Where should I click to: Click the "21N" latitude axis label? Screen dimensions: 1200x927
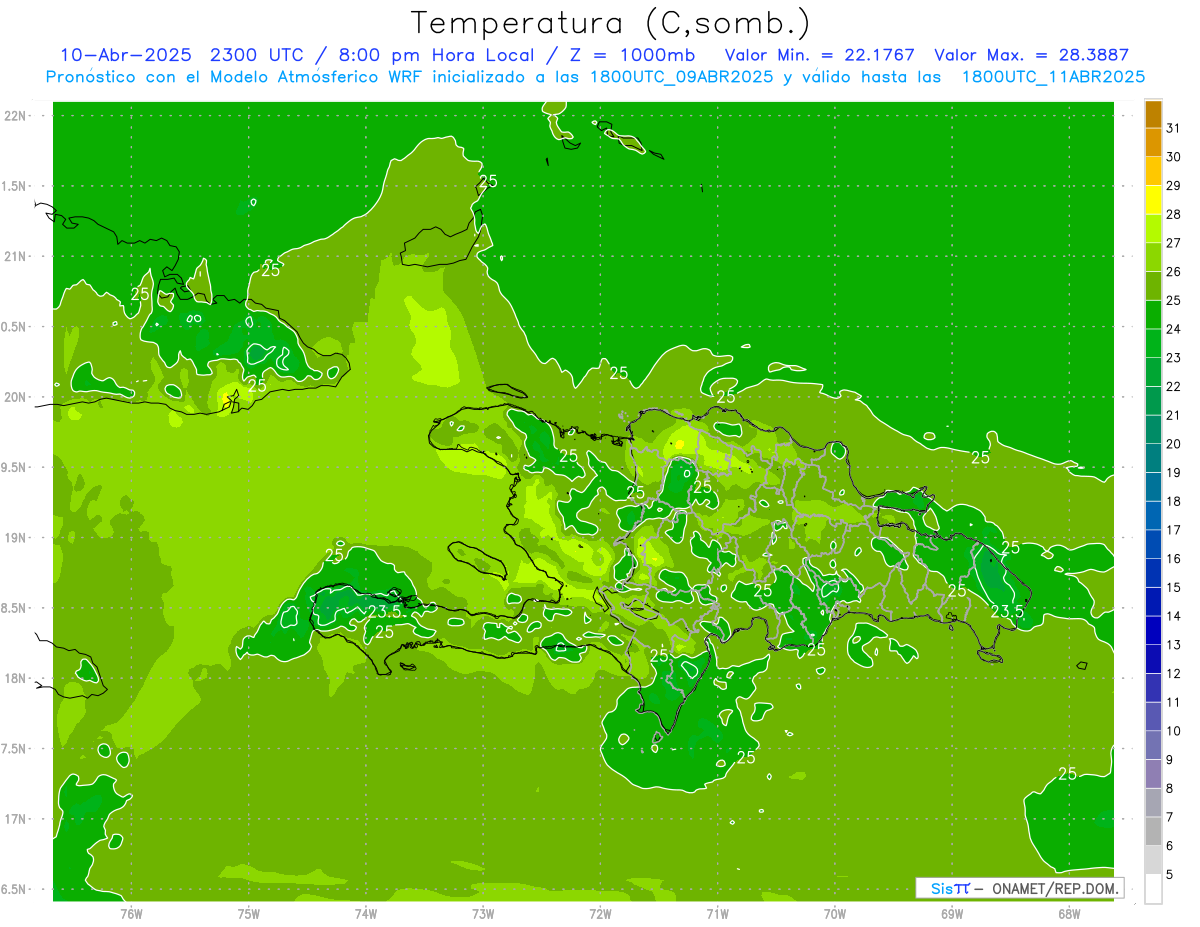tap(15, 257)
